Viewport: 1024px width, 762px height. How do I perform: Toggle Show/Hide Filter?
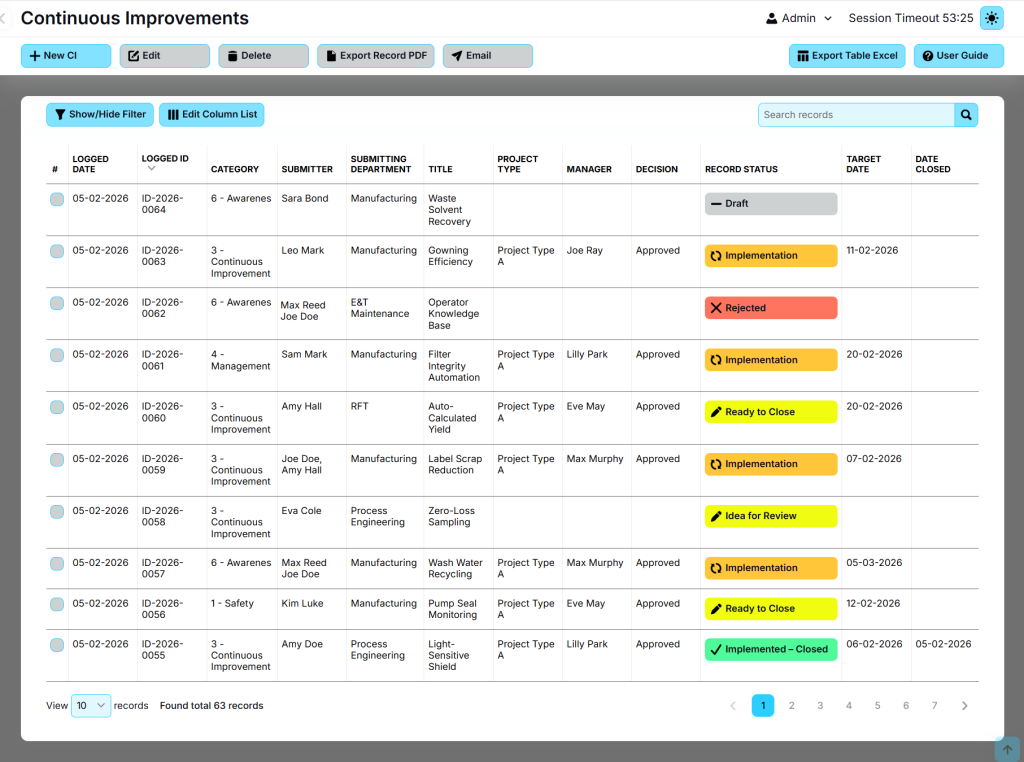coord(100,114)
